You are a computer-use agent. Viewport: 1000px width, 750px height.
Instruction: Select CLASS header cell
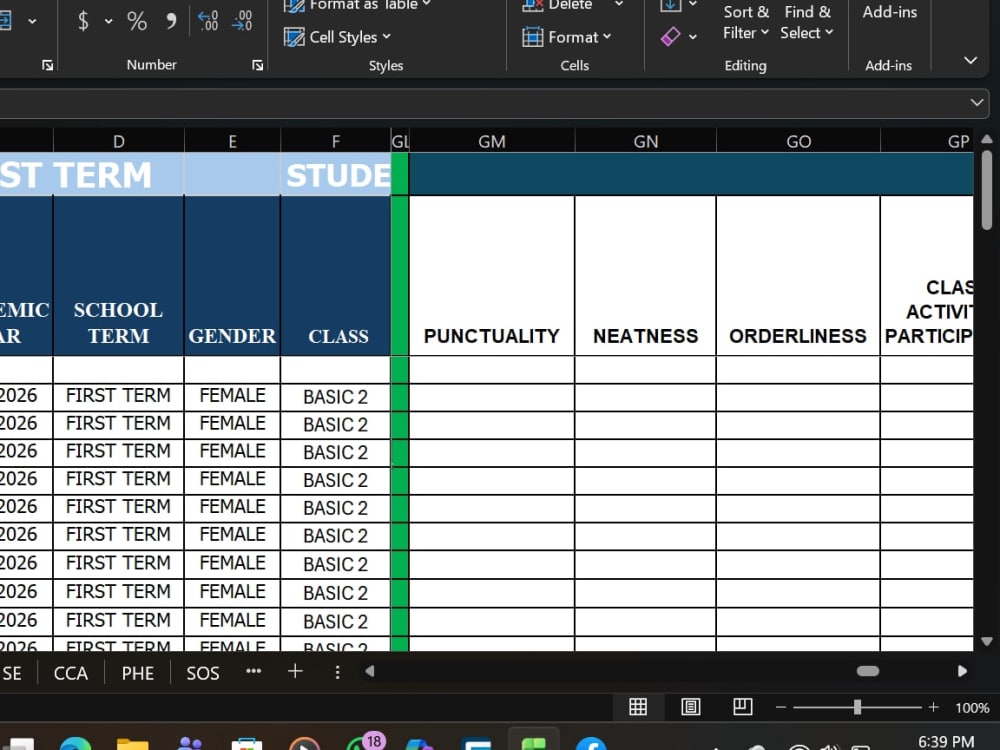335,276
